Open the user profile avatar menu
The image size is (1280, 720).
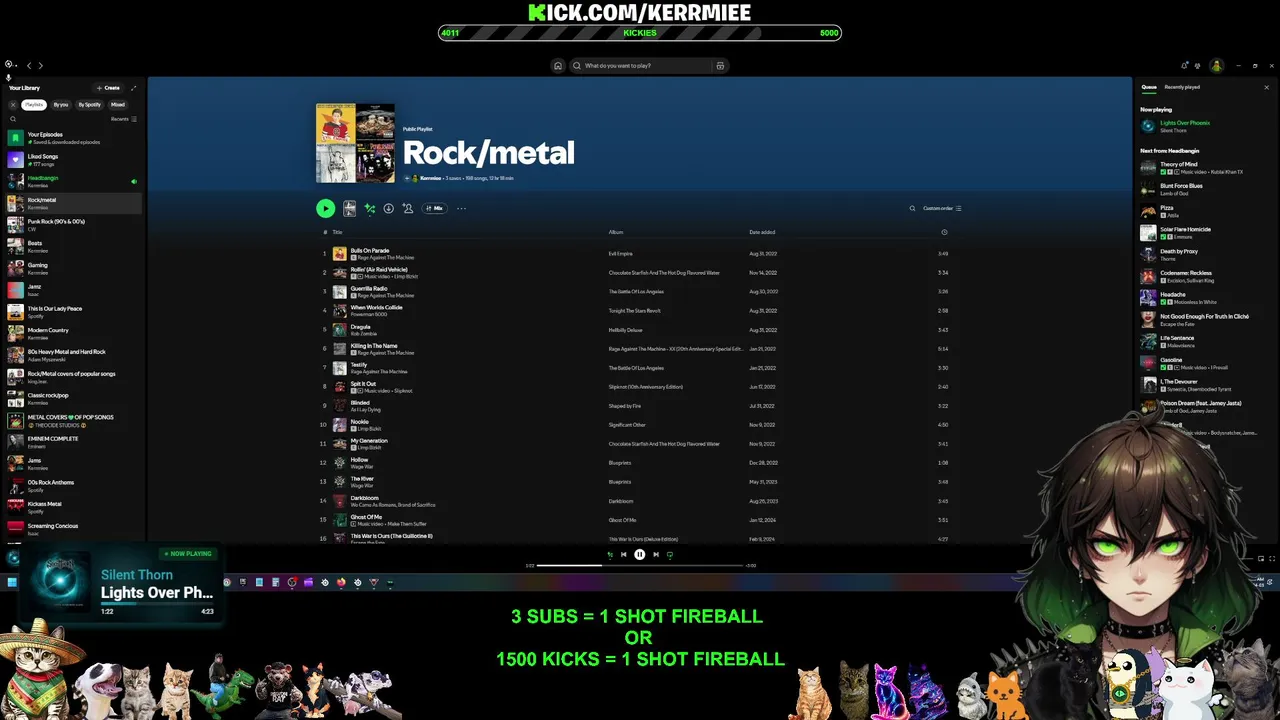[1216, 66]
